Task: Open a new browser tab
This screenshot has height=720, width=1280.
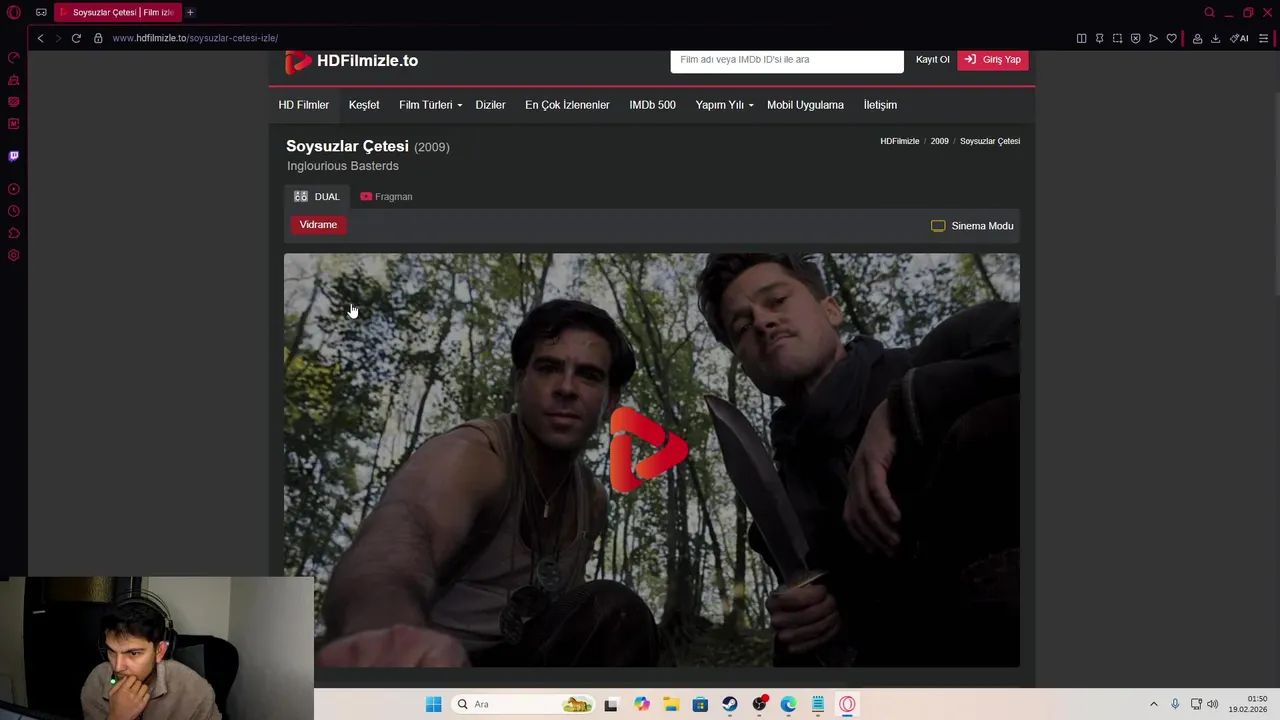Action: click(190, 12)
